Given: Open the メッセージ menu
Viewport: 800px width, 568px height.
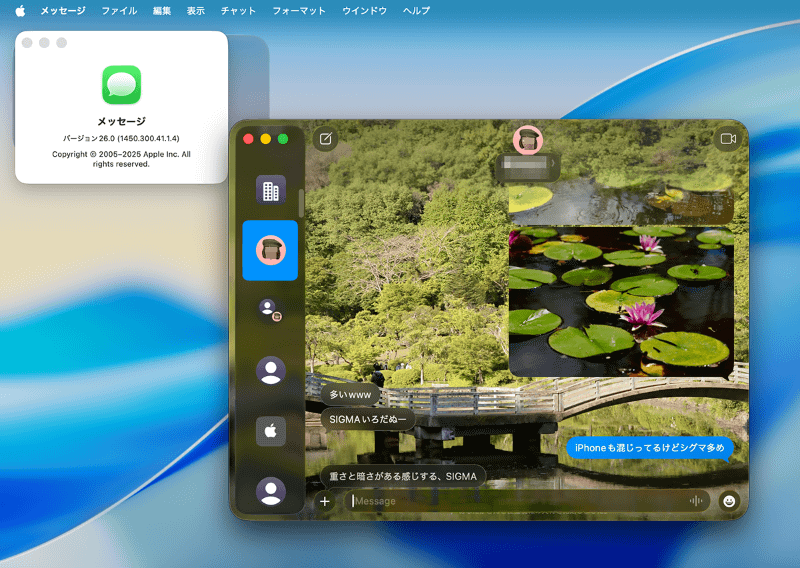Looking at the screenshot, I should click(63, 11).
